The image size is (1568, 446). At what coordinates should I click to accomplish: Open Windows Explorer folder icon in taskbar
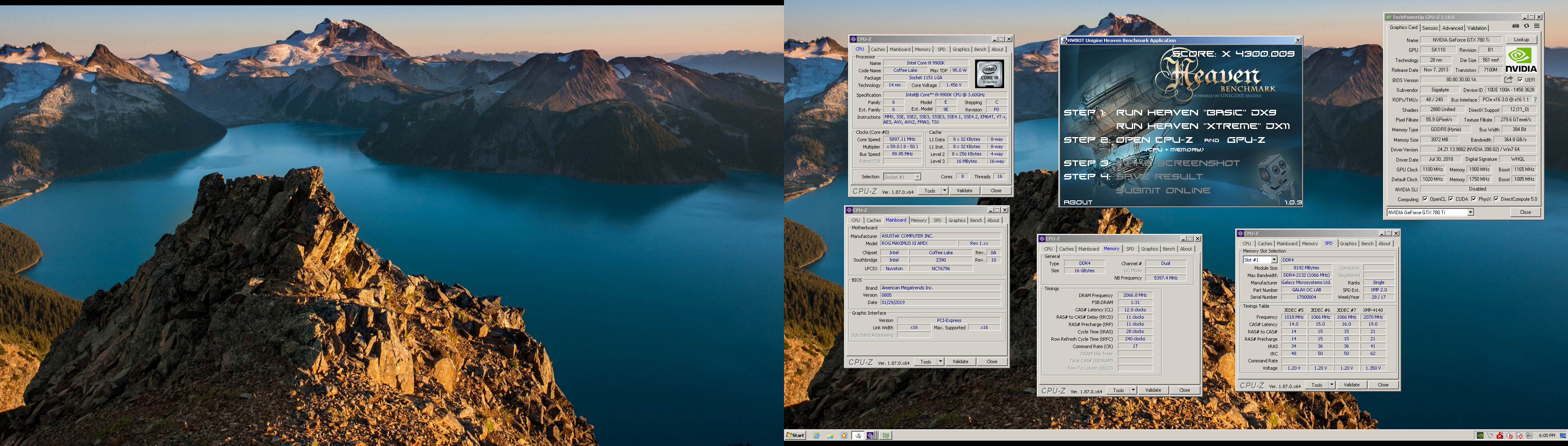pyautogui.click(x=830, y=436)
